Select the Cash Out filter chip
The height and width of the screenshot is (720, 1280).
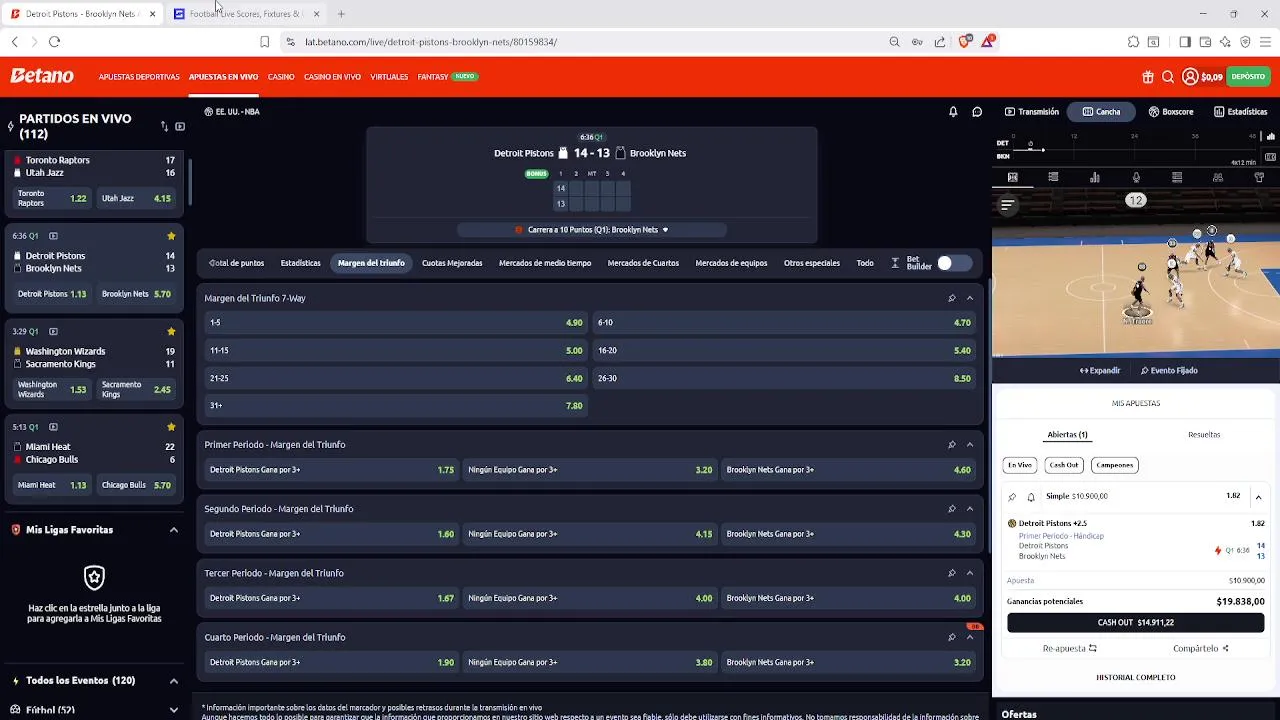pyautogui.click(x=1064, y=465)
